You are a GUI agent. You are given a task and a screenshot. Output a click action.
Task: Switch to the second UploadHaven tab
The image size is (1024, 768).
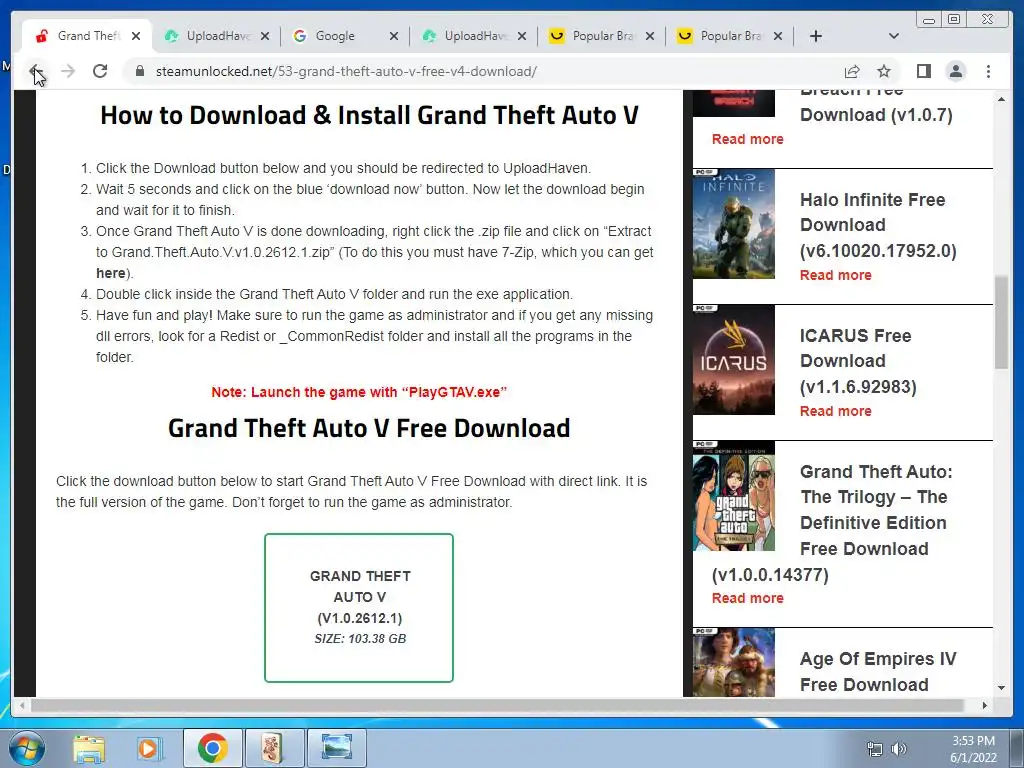pyautogui.click(x=473, y=36)
